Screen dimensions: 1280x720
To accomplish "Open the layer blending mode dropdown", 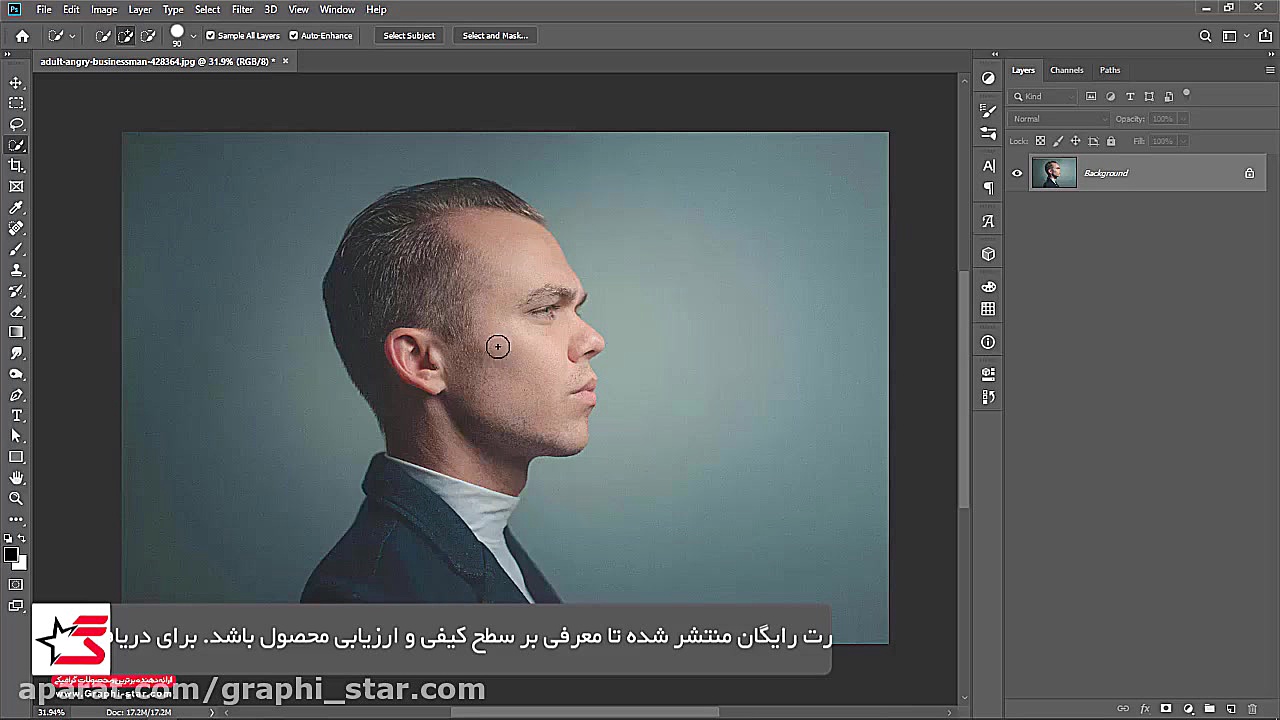I will (x=1058, y=118).
